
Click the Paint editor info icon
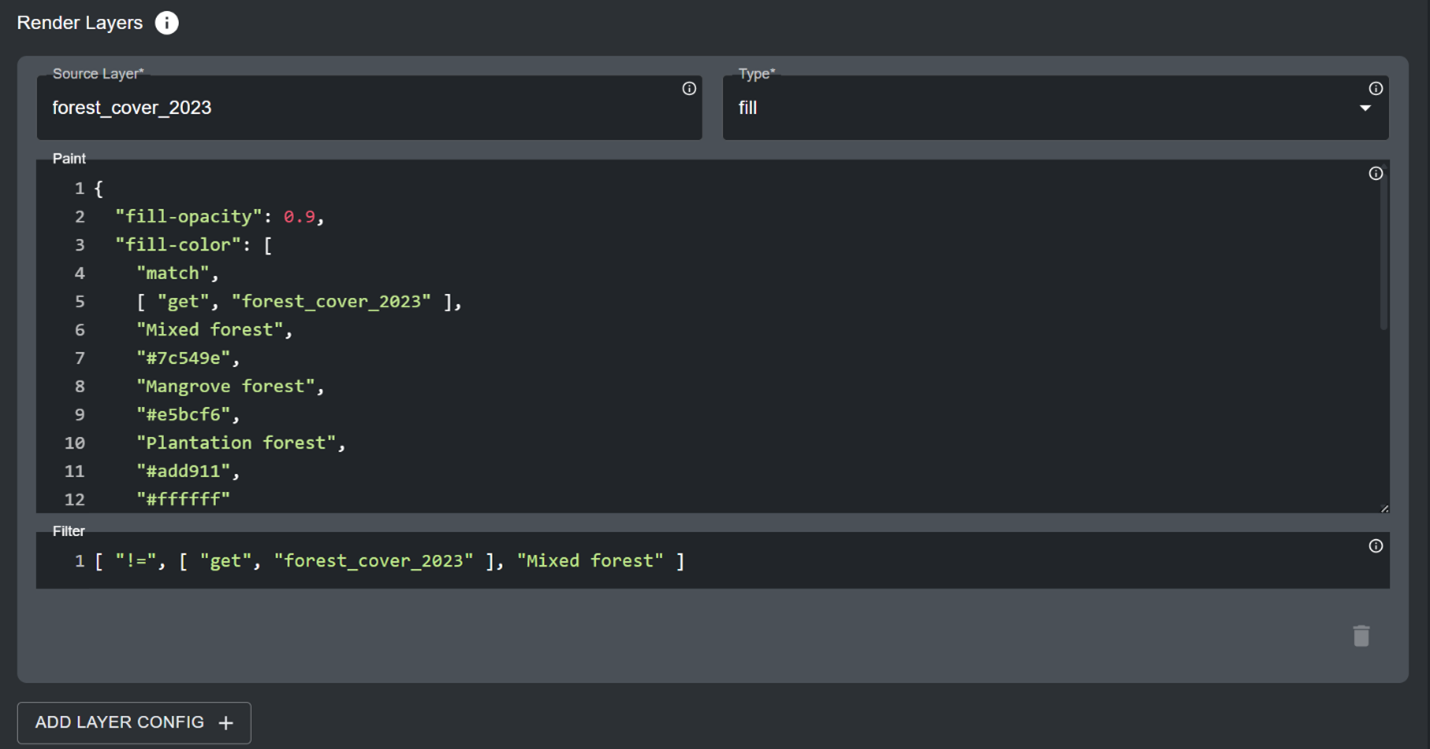(x=1376, y=174)
